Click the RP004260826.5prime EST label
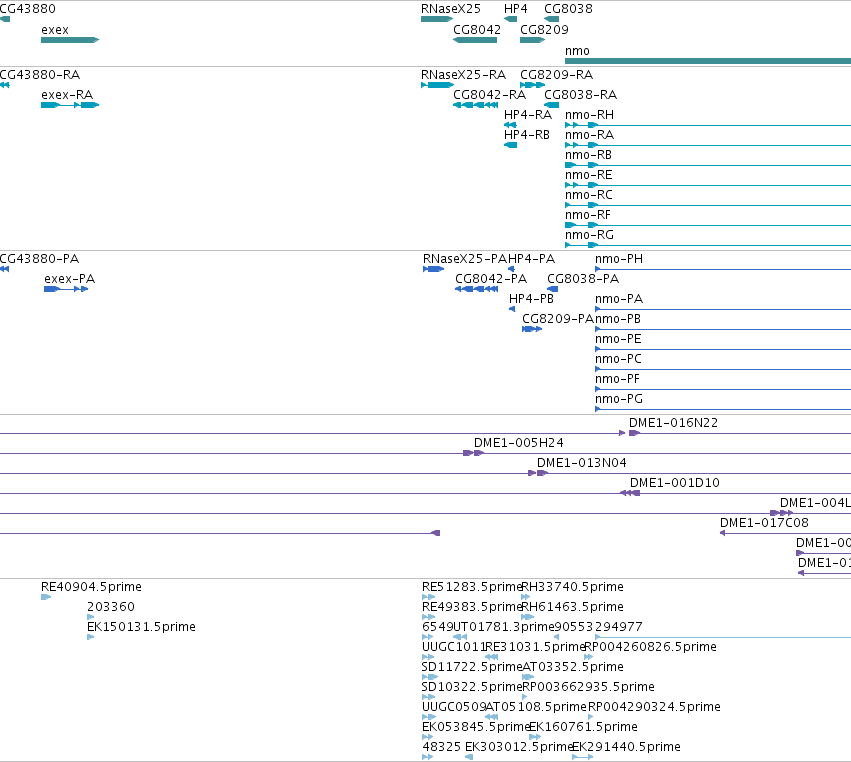Image resolution: width=851 pixels, height=762 pixels. 650,647
